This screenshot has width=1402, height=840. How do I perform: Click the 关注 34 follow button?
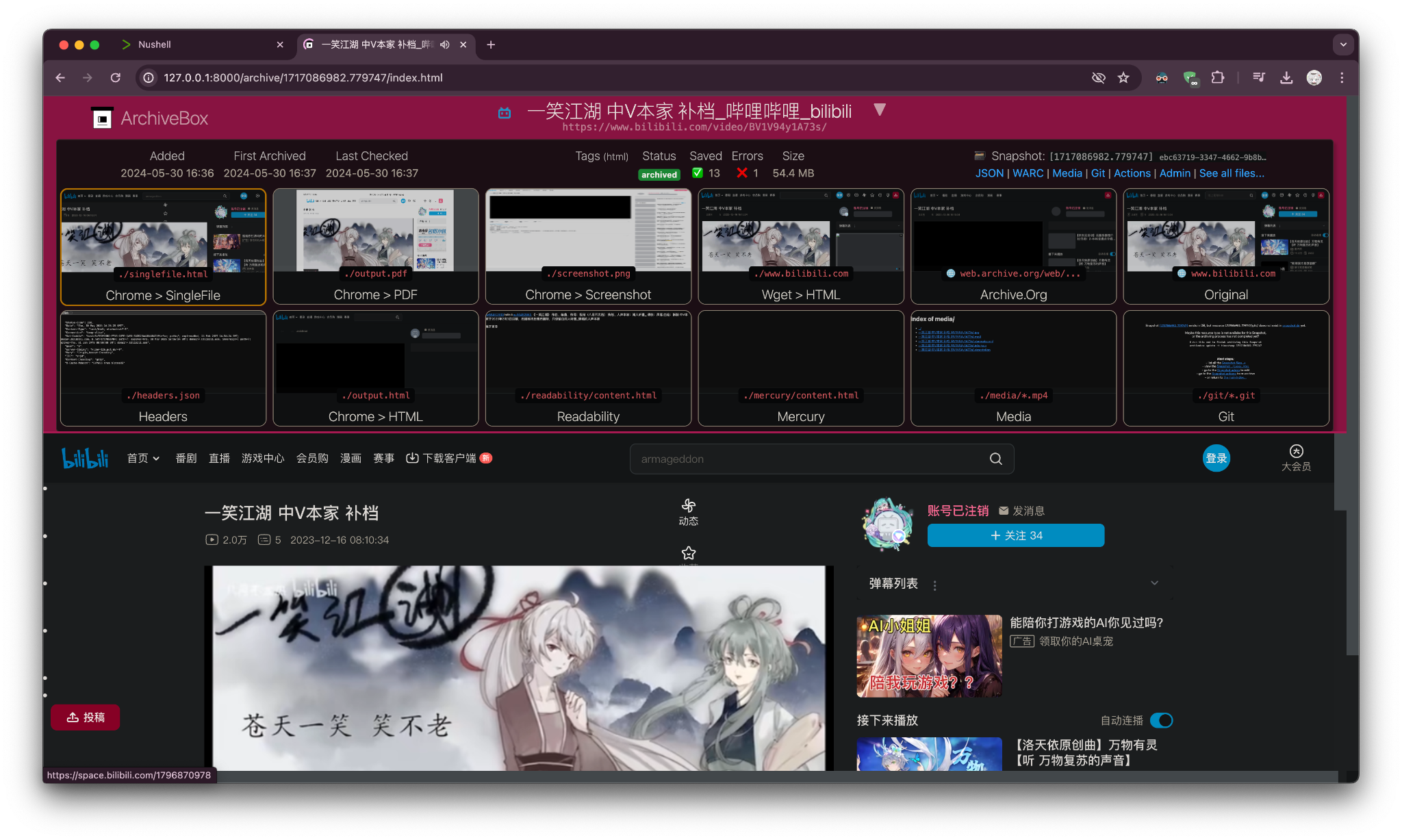[x=1015, y=535]
